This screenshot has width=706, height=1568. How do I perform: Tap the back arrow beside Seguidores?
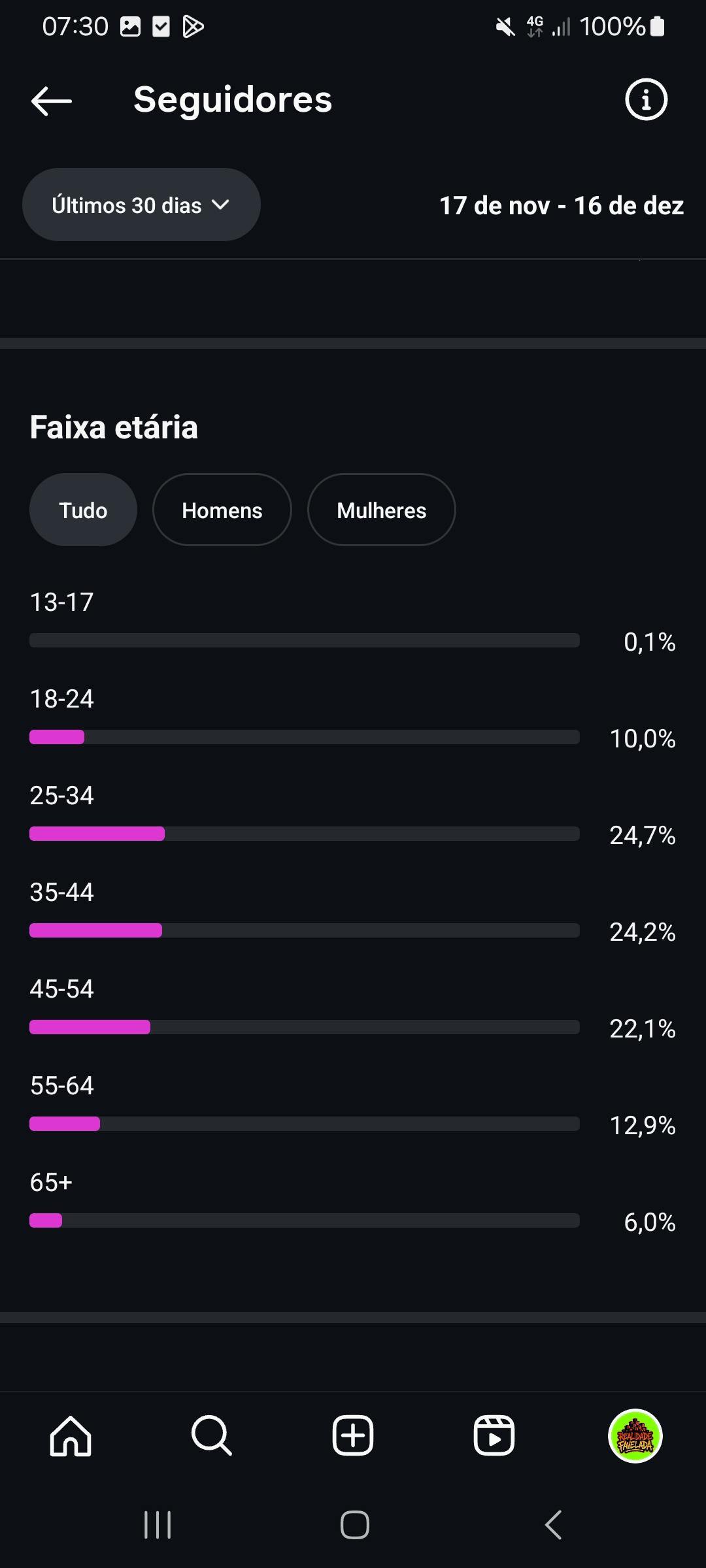point(52,101)
